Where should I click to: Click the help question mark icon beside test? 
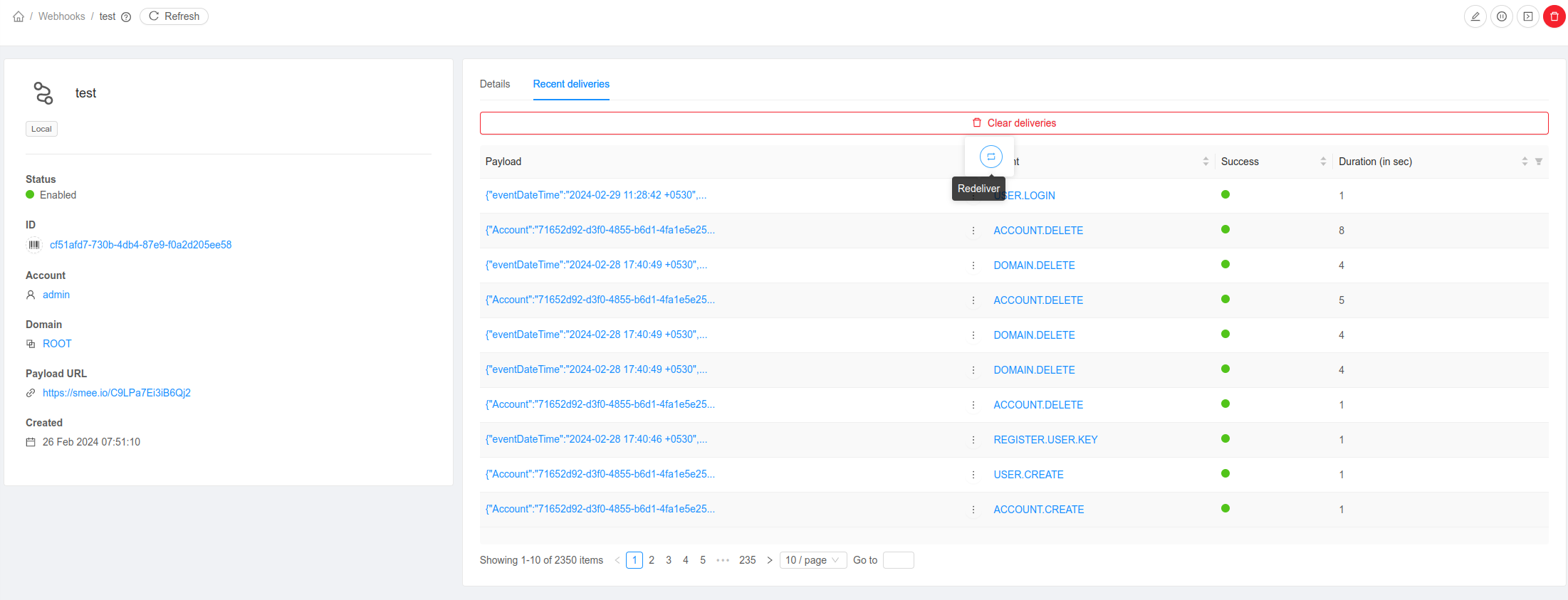pos(126,17)
